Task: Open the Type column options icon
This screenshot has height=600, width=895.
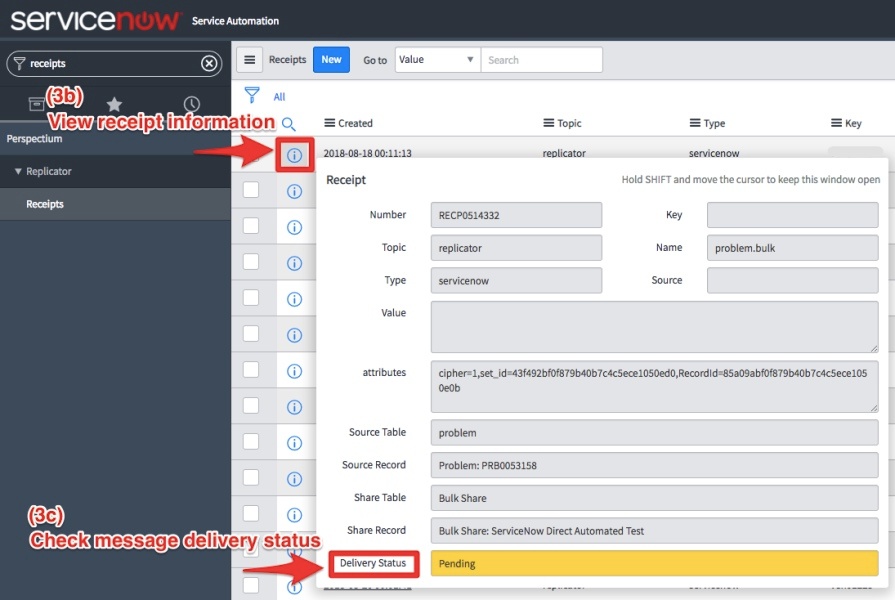Action: 695,123
